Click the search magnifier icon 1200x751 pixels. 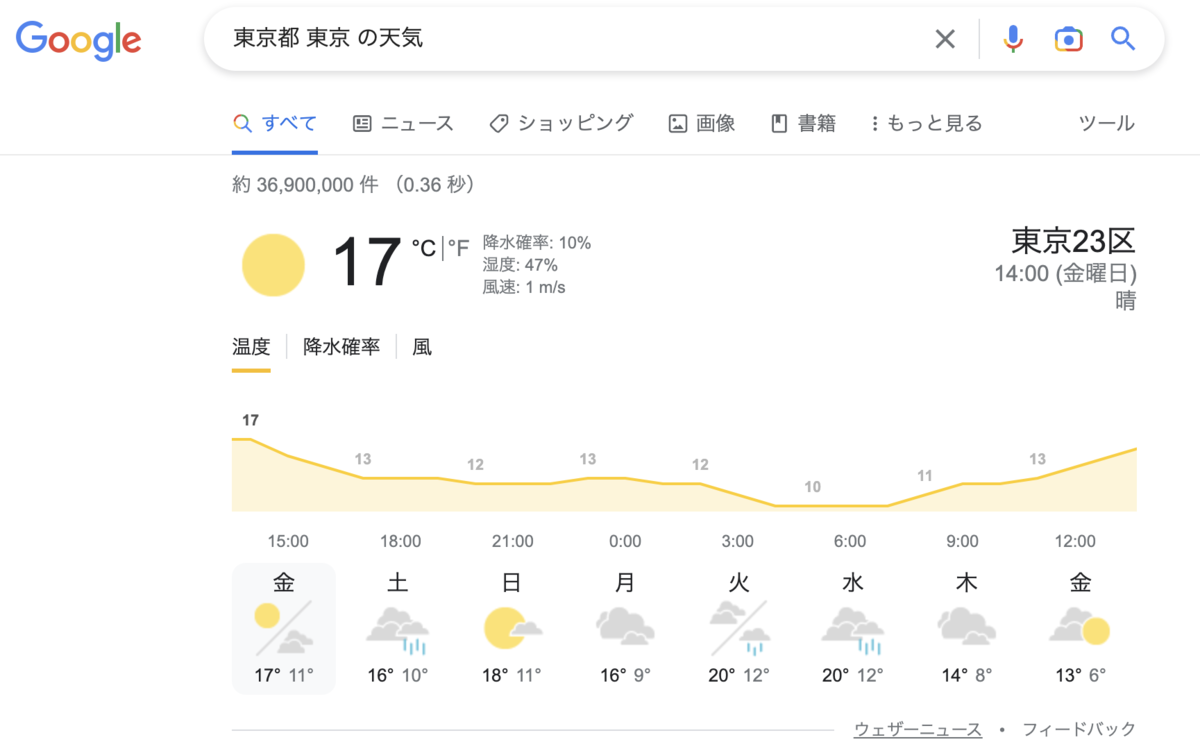click(x=1122, y=38)
